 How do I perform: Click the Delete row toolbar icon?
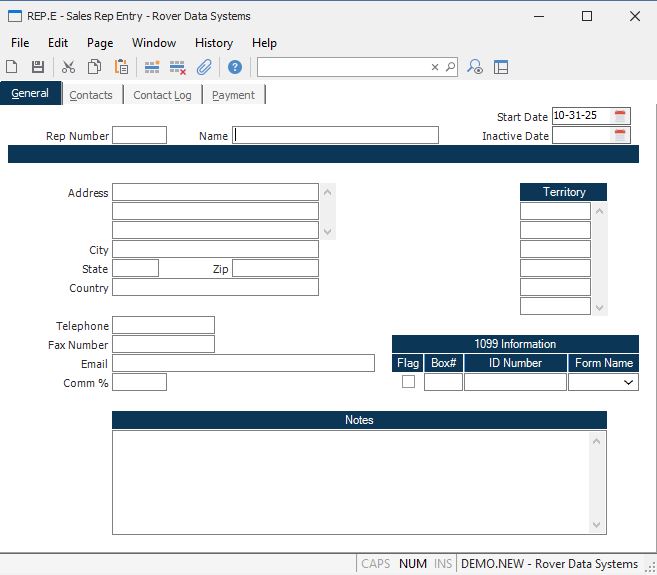[x=178, y=67]
